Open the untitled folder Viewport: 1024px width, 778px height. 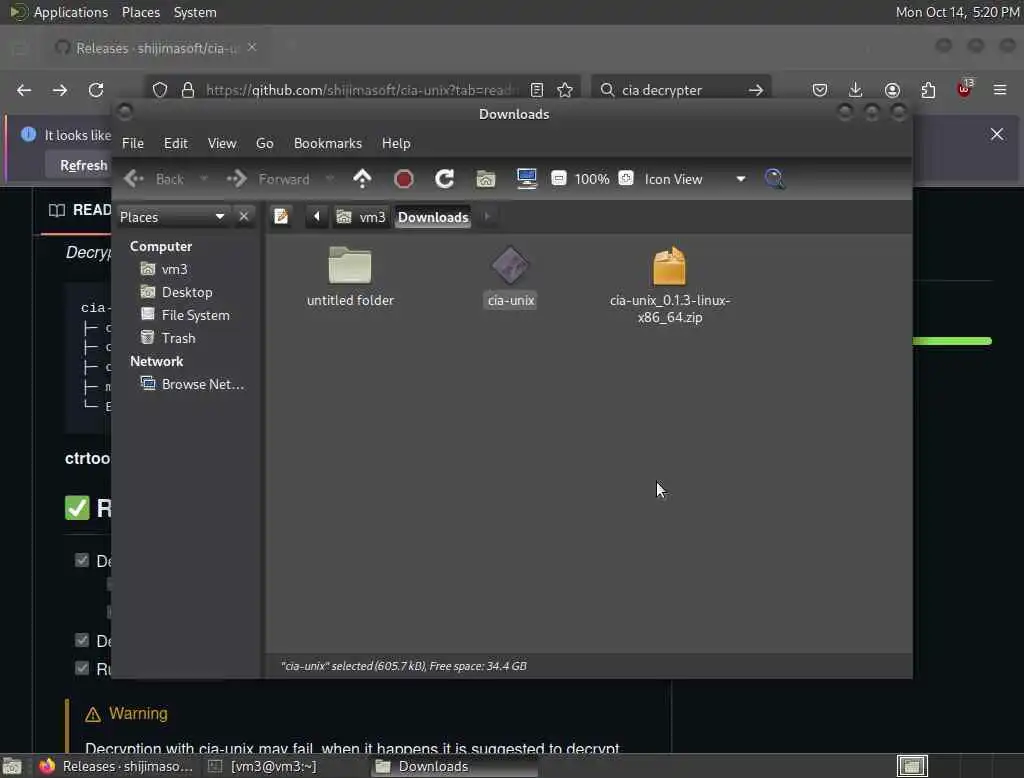tap(350, 276)
